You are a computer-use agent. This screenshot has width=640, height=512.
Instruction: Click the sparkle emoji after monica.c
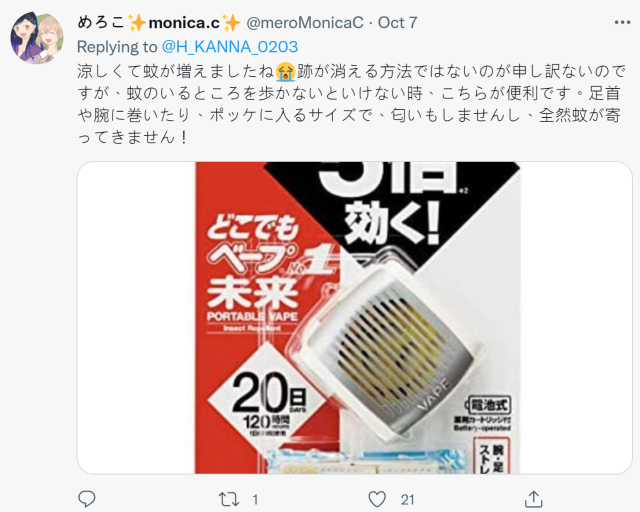pyautogui.click(x=231, y=23)
